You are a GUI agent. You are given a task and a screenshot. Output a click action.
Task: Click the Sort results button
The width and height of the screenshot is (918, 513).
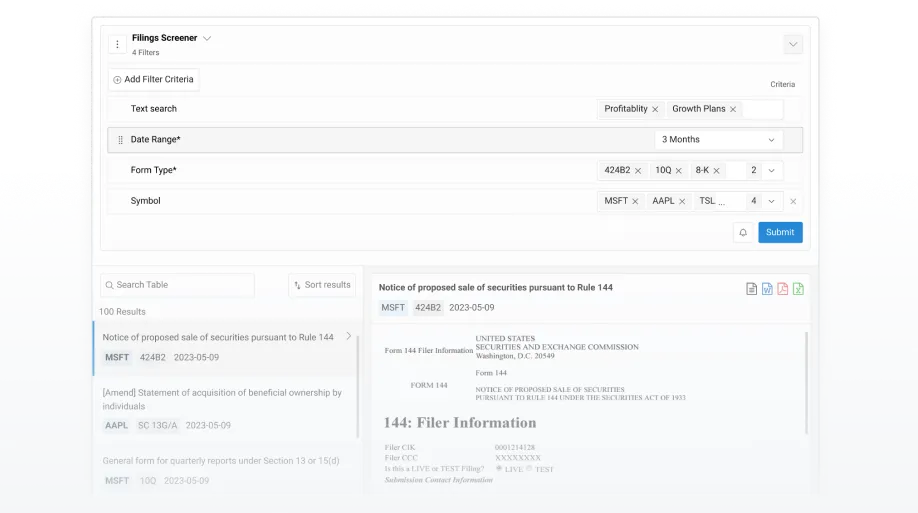(322, 285)
